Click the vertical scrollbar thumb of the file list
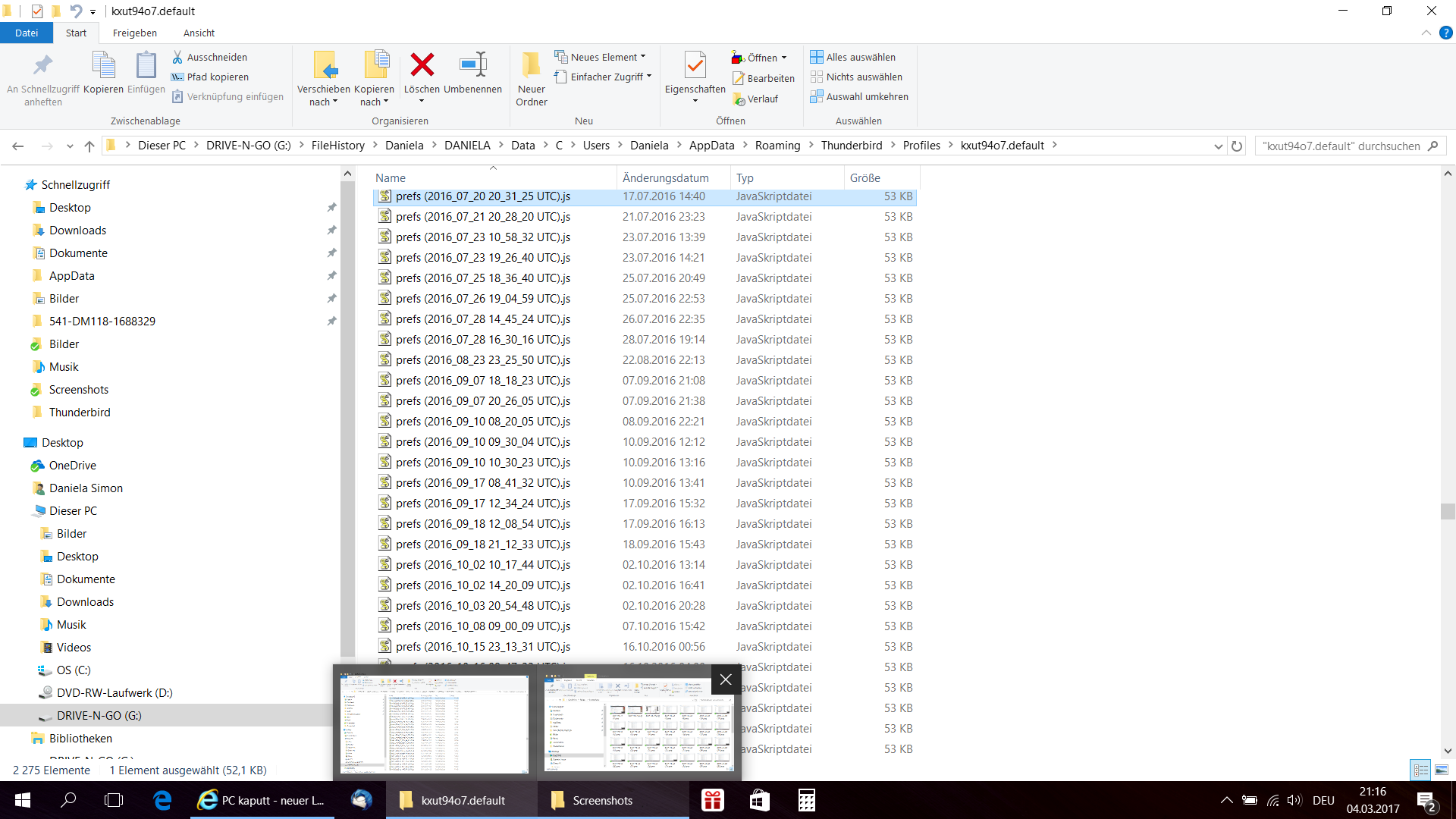 1448,511
